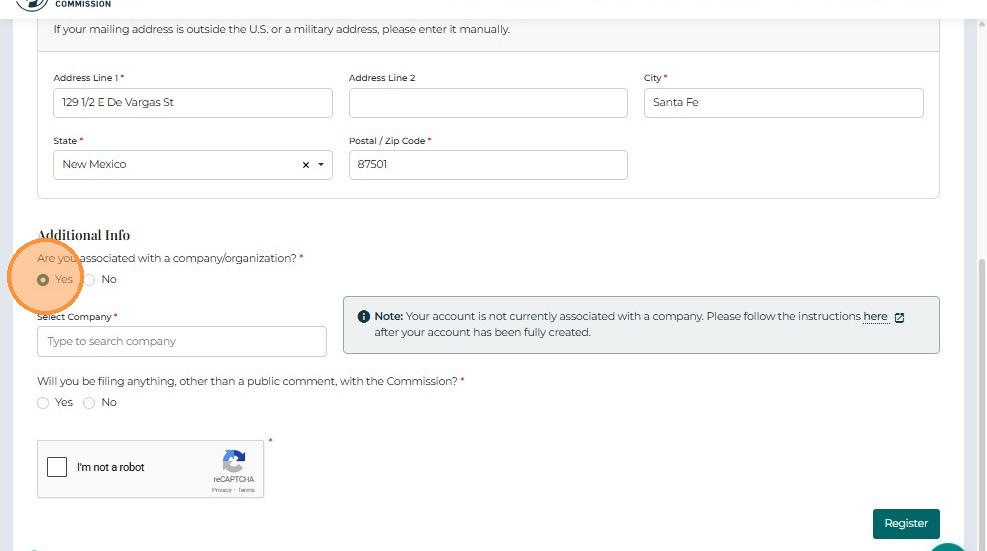The image size is (987, 551).
Task: Open the State dropdown arrow
Action: click(x=321, y=165)
